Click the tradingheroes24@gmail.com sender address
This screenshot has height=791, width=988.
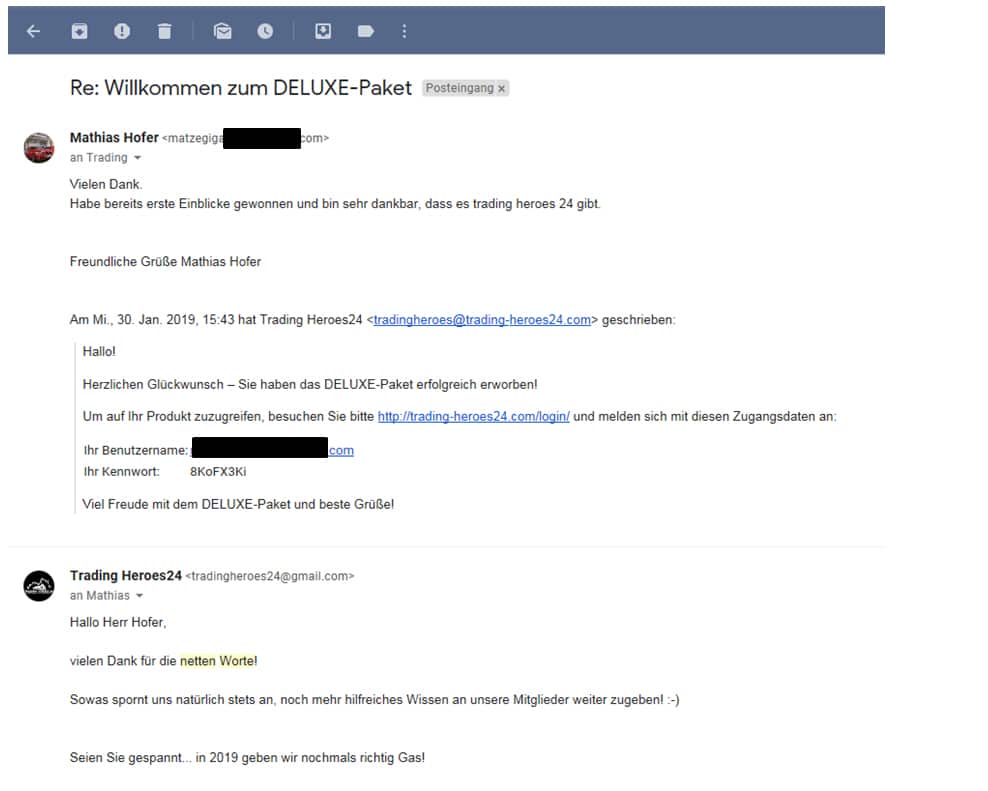pyautogui.click(x=270, y=576)
